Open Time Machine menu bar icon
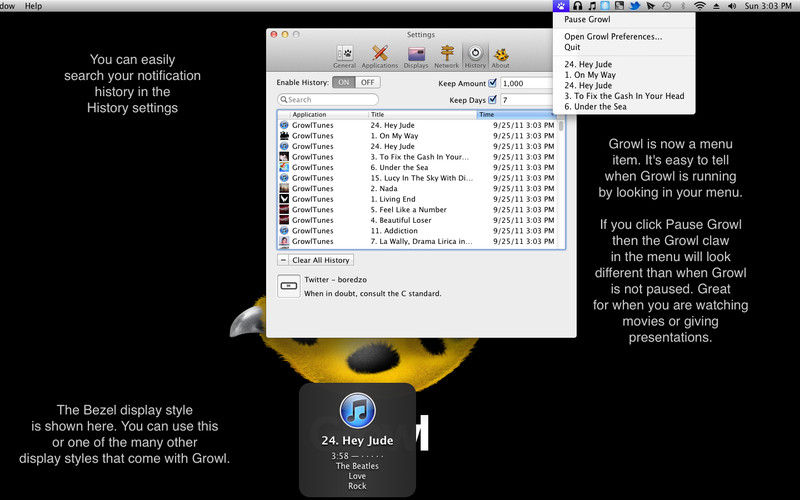 point(667,6)
